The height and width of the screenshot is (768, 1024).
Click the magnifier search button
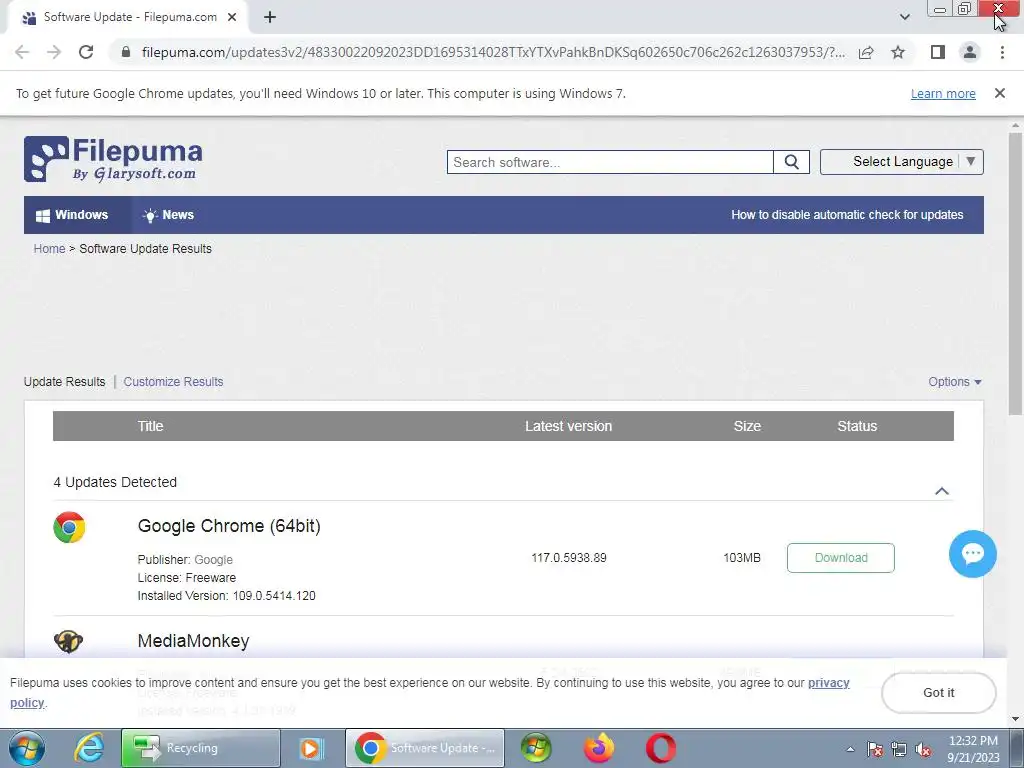point(792,162)
